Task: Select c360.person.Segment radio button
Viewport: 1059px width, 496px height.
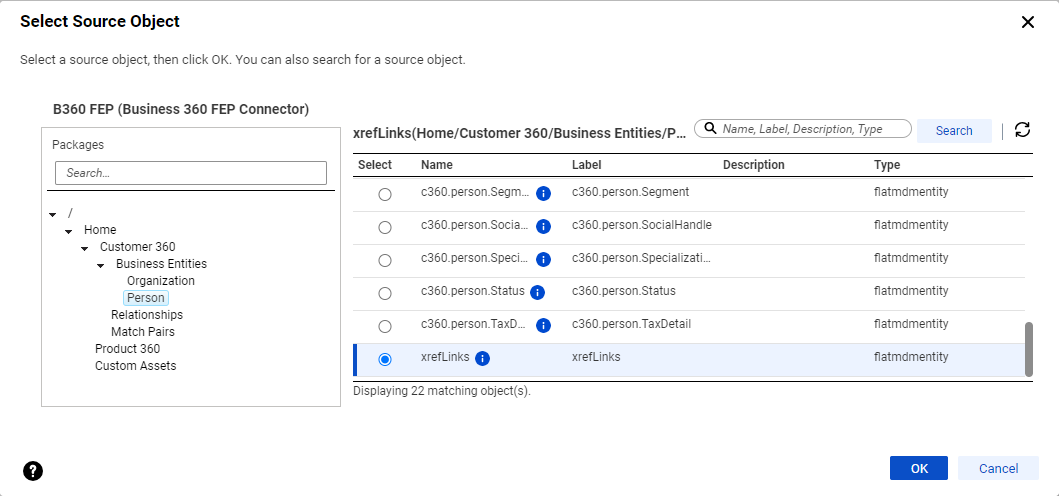Action: point(385,195)
